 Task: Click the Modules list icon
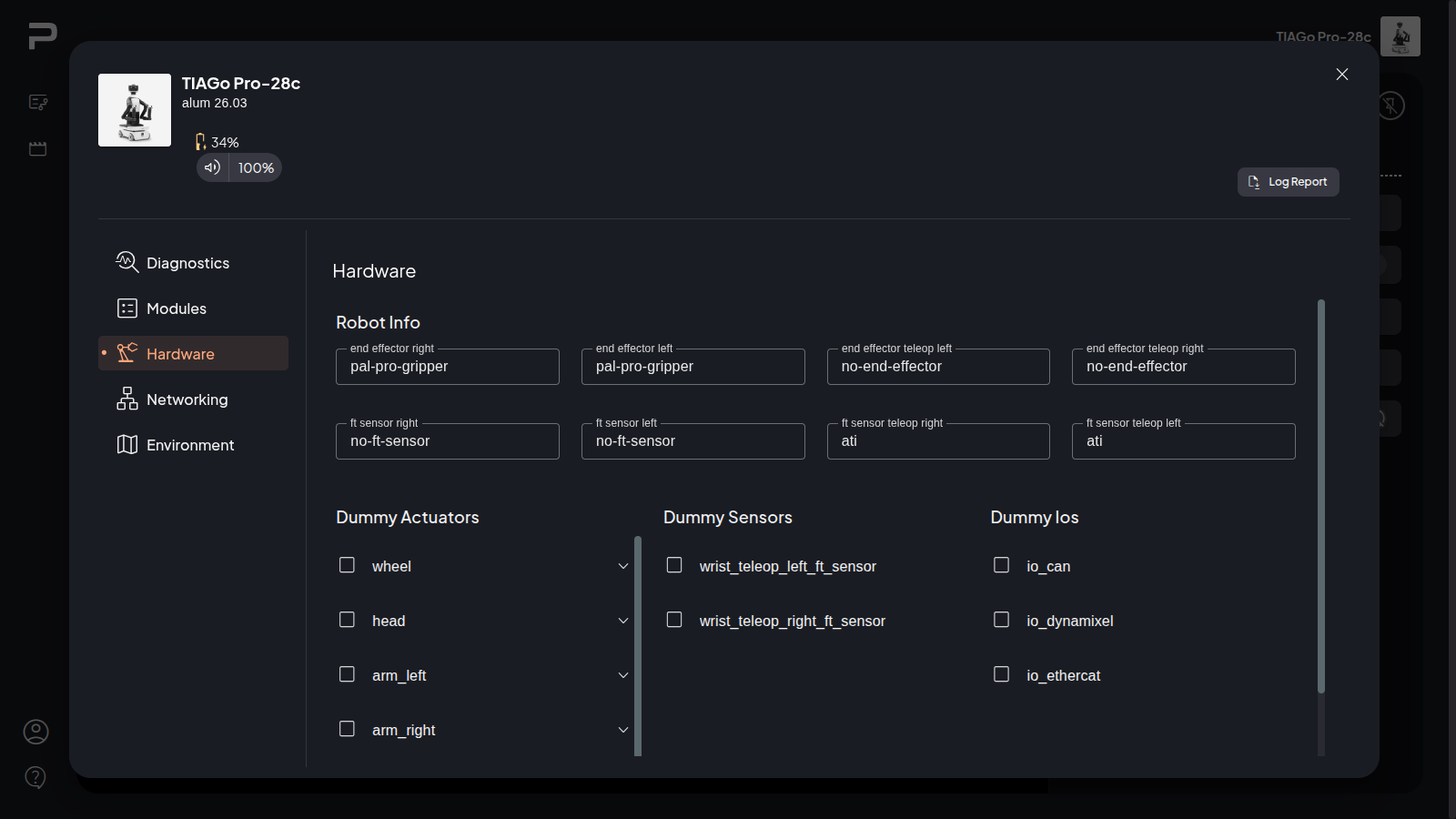pos(127,308)
